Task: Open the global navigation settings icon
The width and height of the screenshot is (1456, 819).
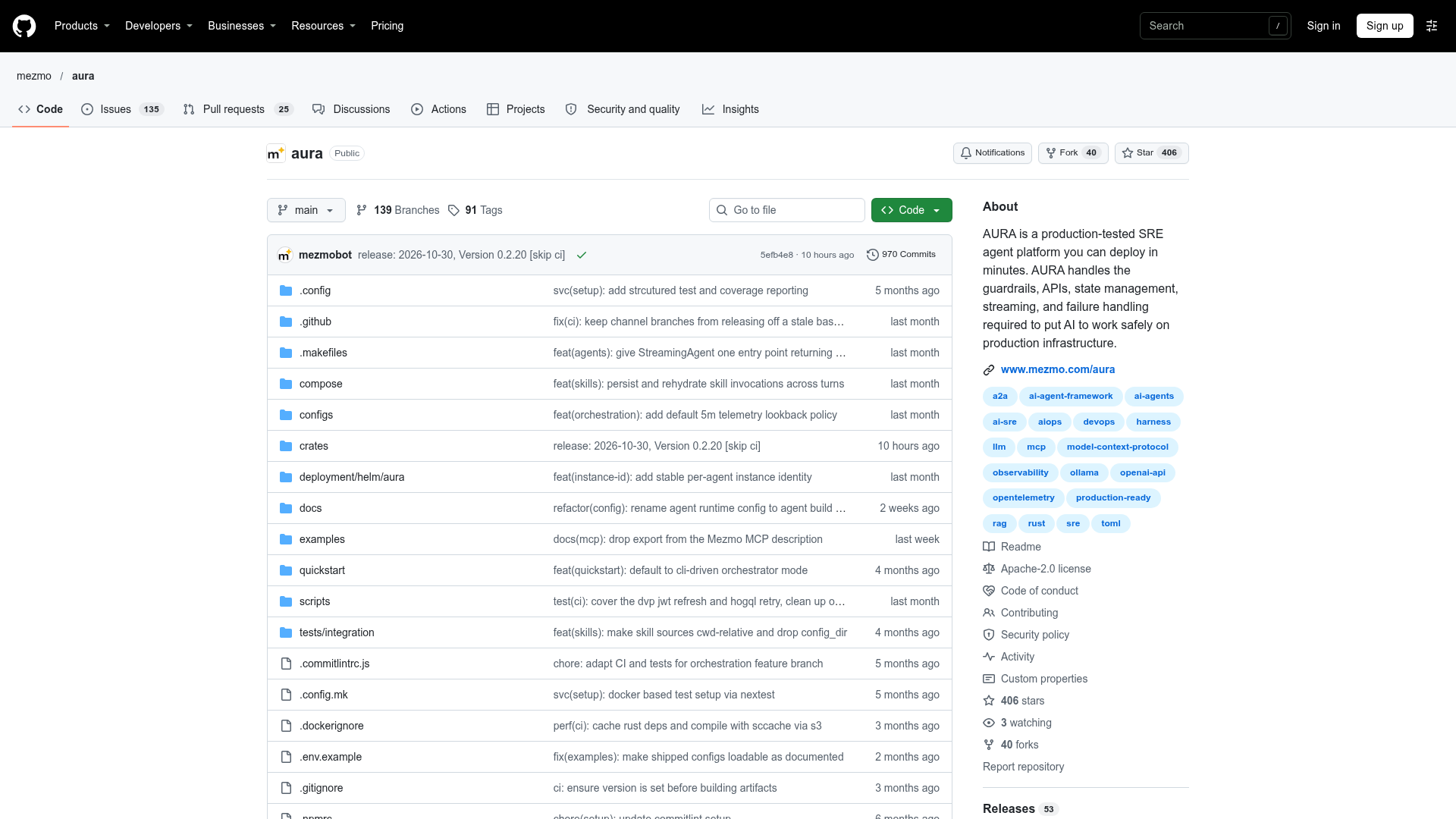Action: [x=1432, y=26]
